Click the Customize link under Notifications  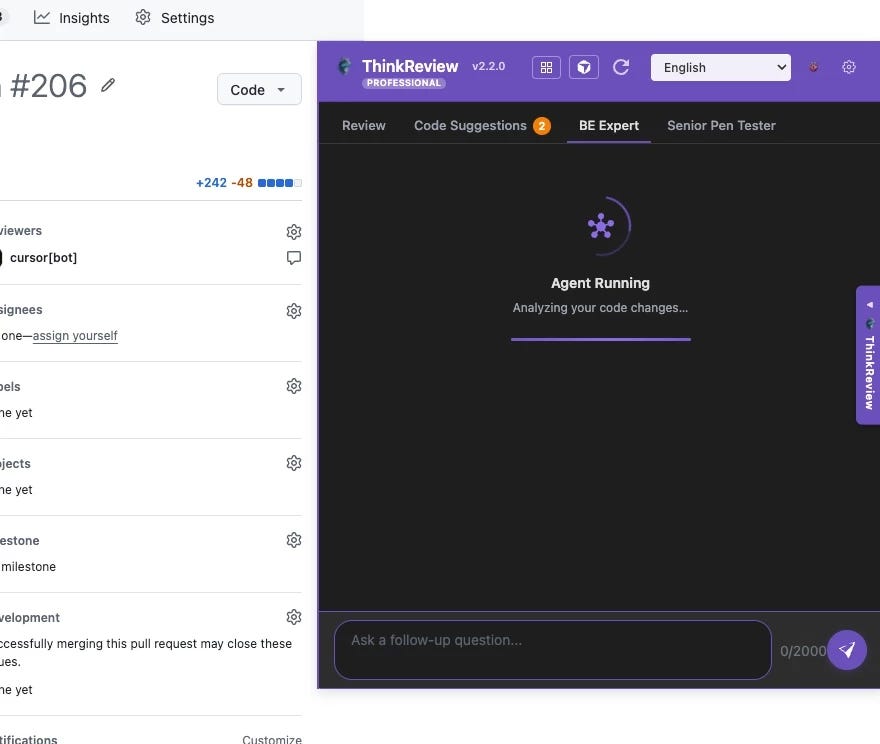(x=271, y=739)
